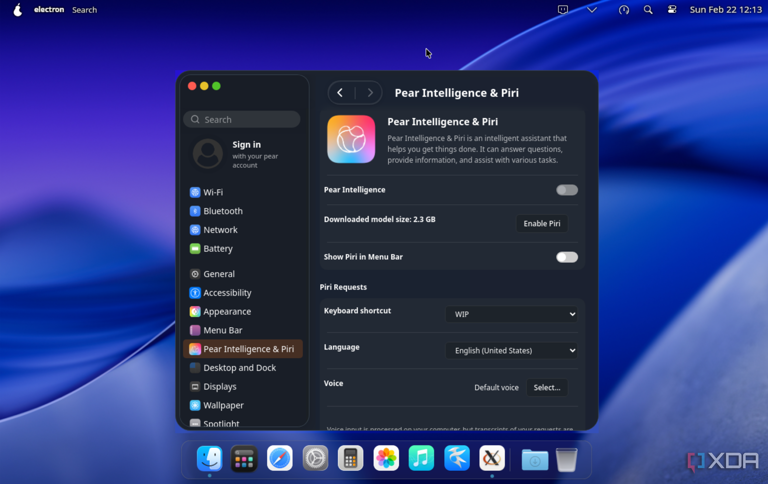The height and width of the screenshot is (484, 768).
Task: Open Battery settings
Action: pyautogui.click(x=243, y=248)
